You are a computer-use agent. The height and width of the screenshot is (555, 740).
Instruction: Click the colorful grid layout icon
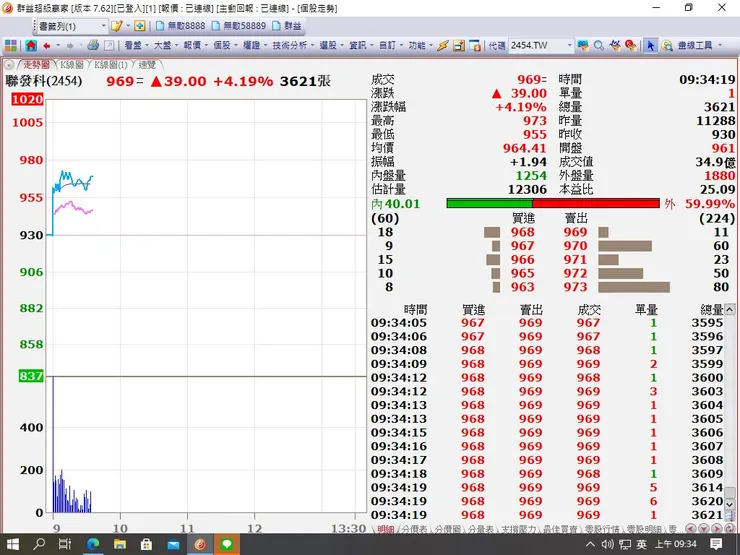click(10, 46)
